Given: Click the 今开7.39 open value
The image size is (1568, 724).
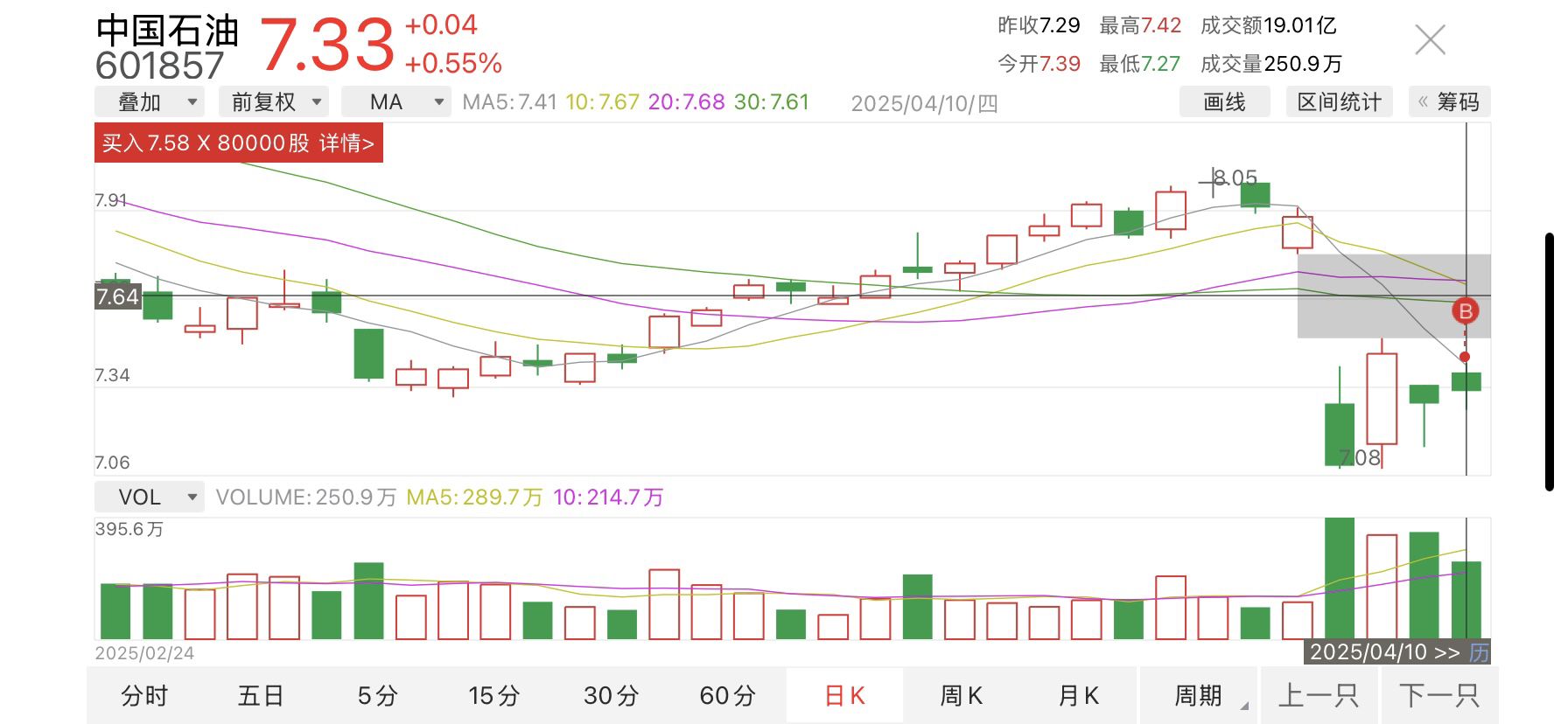Looking at the screenshot, I should tap(1039, 64).
